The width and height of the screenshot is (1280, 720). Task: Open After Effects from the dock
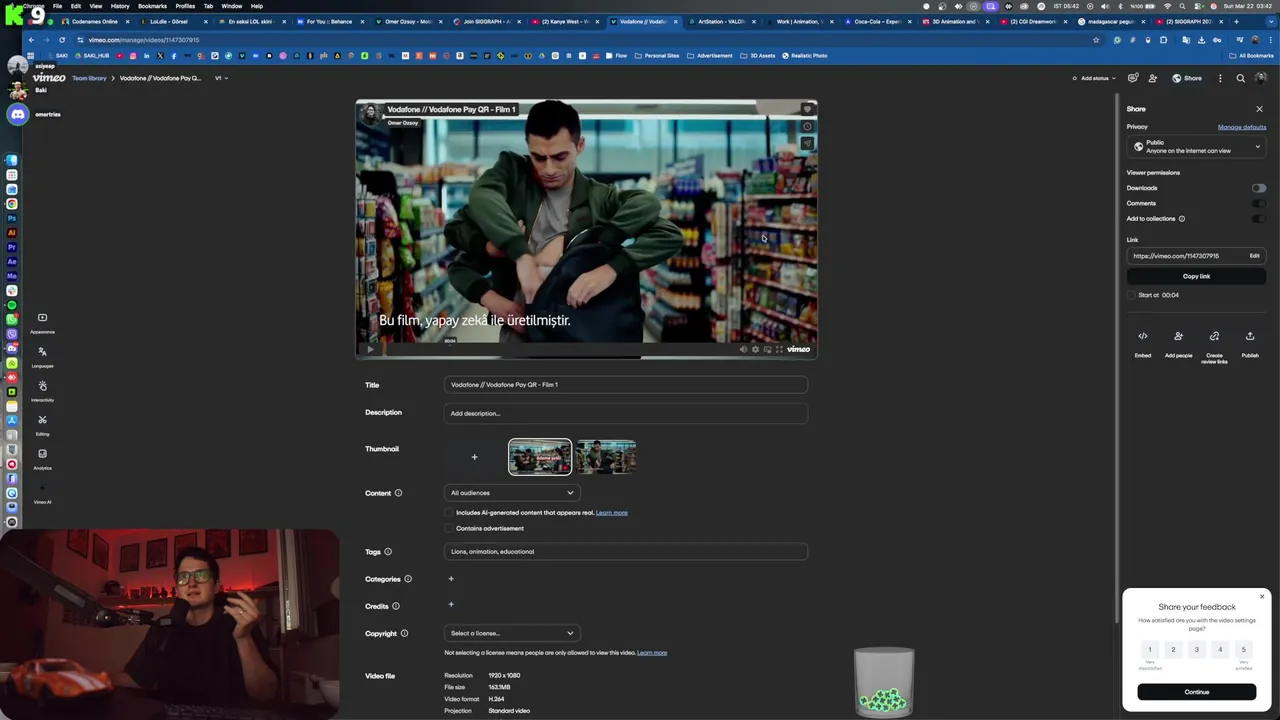click(12, 261)
